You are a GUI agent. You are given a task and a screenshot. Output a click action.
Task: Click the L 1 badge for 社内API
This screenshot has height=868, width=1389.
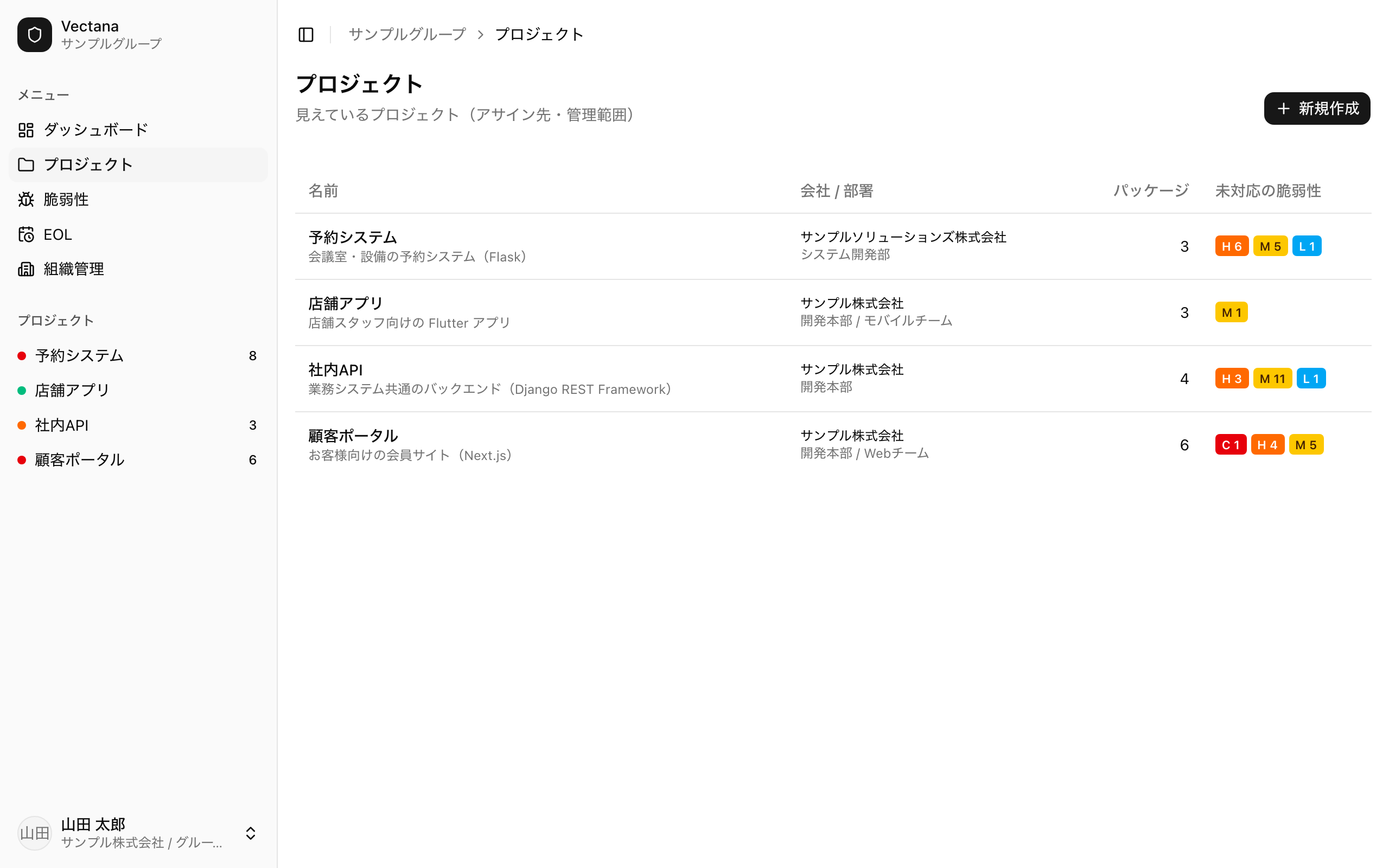point(1311,379)
